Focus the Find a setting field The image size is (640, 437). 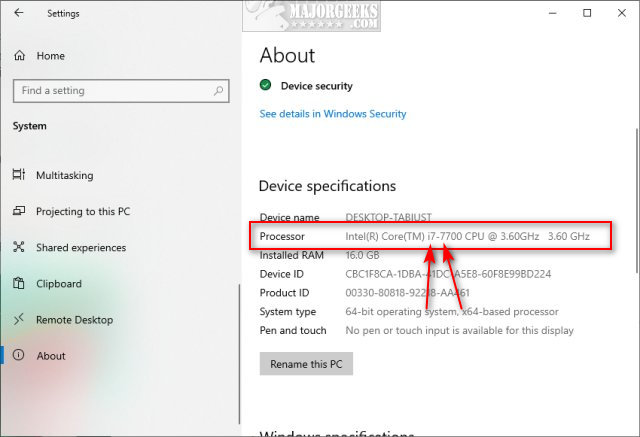tap(121, 91)
